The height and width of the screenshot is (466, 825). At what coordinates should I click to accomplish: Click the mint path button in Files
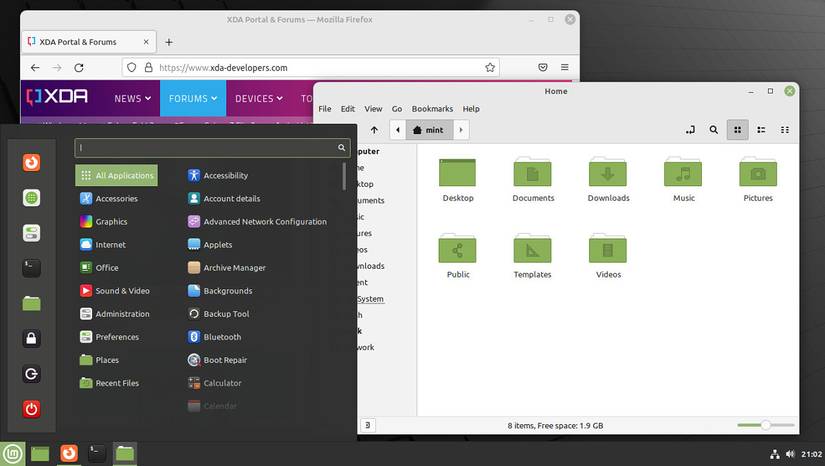[429, 130]
